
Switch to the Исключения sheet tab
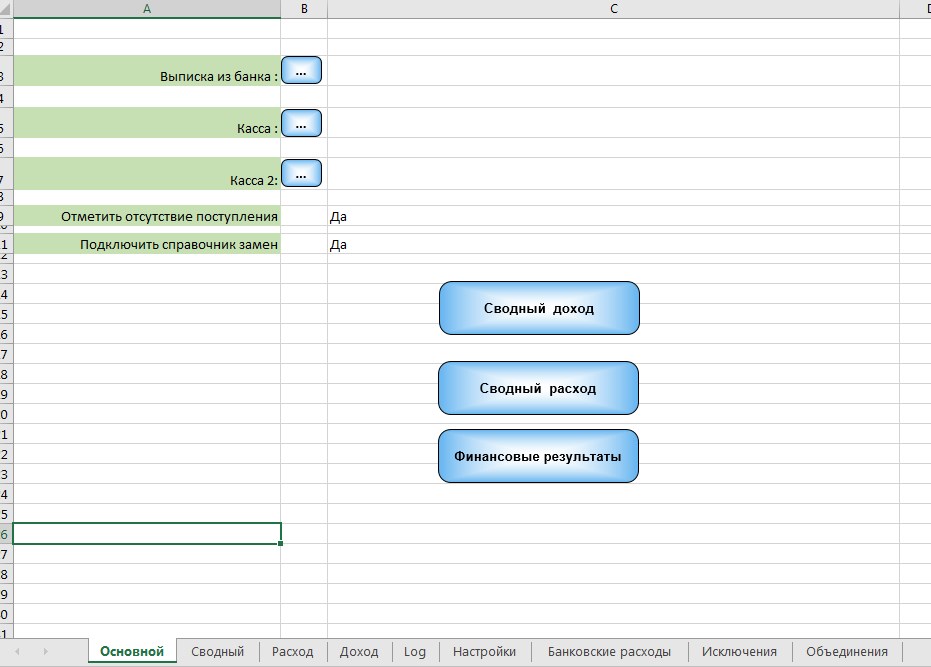click(x=739, y=652)
